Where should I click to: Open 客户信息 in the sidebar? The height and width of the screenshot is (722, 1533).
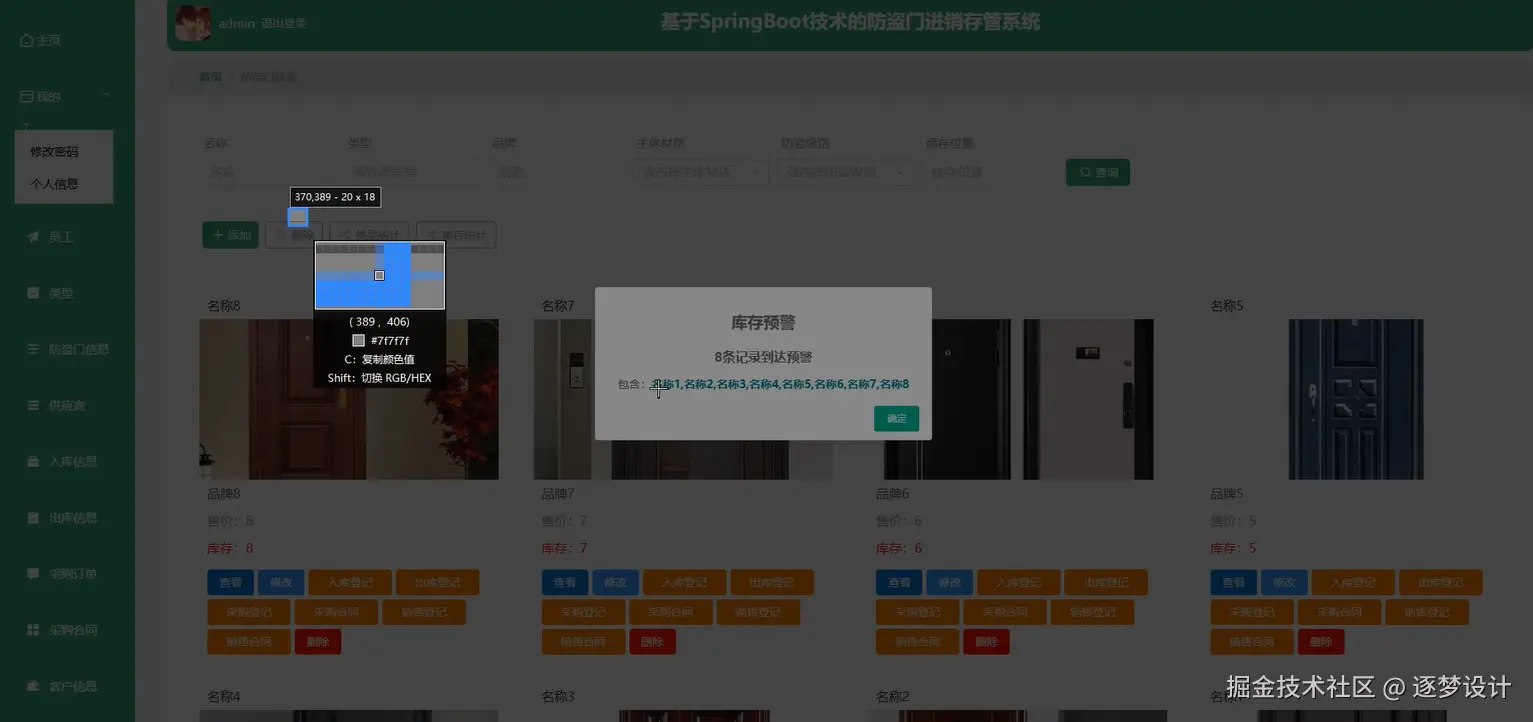pos(62,686)
